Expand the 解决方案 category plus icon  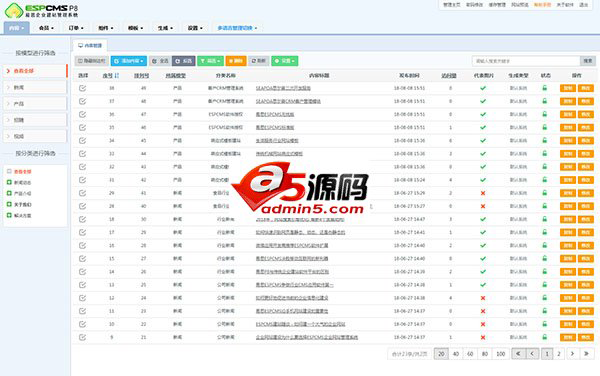click(x=9, y=215)
